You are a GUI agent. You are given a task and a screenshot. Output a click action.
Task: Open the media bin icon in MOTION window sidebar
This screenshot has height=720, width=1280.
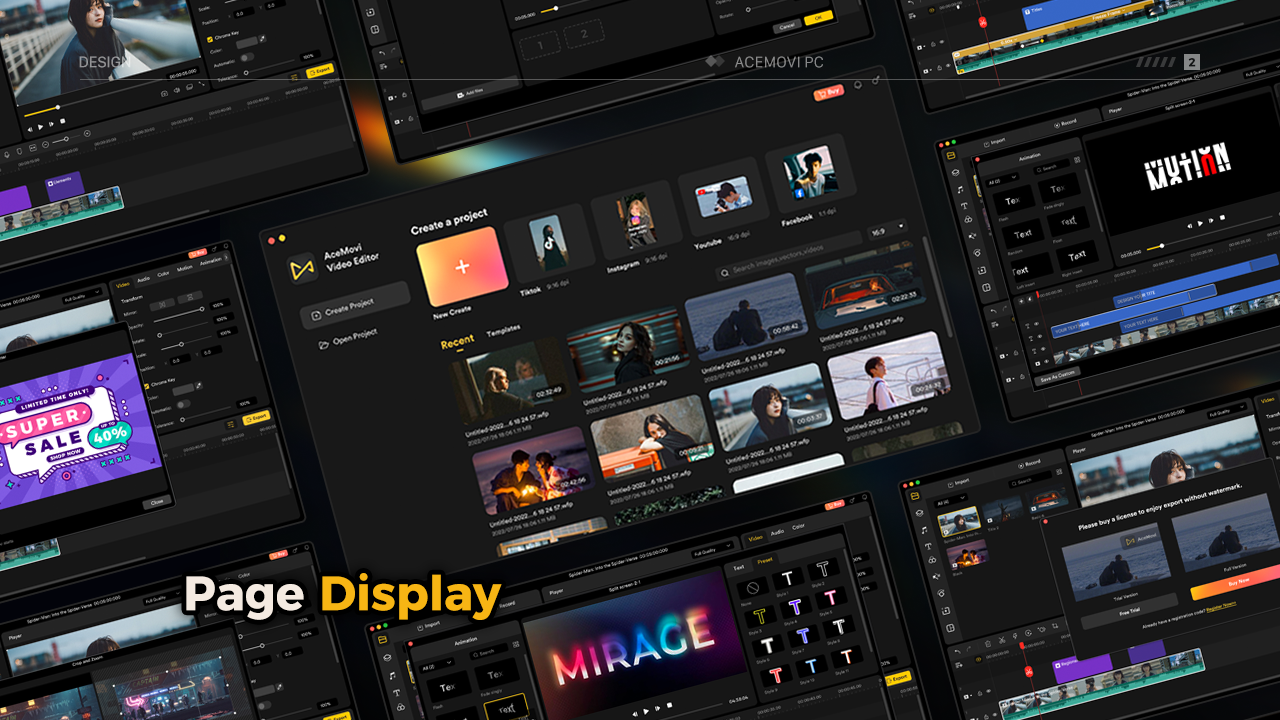click(951, 156)
